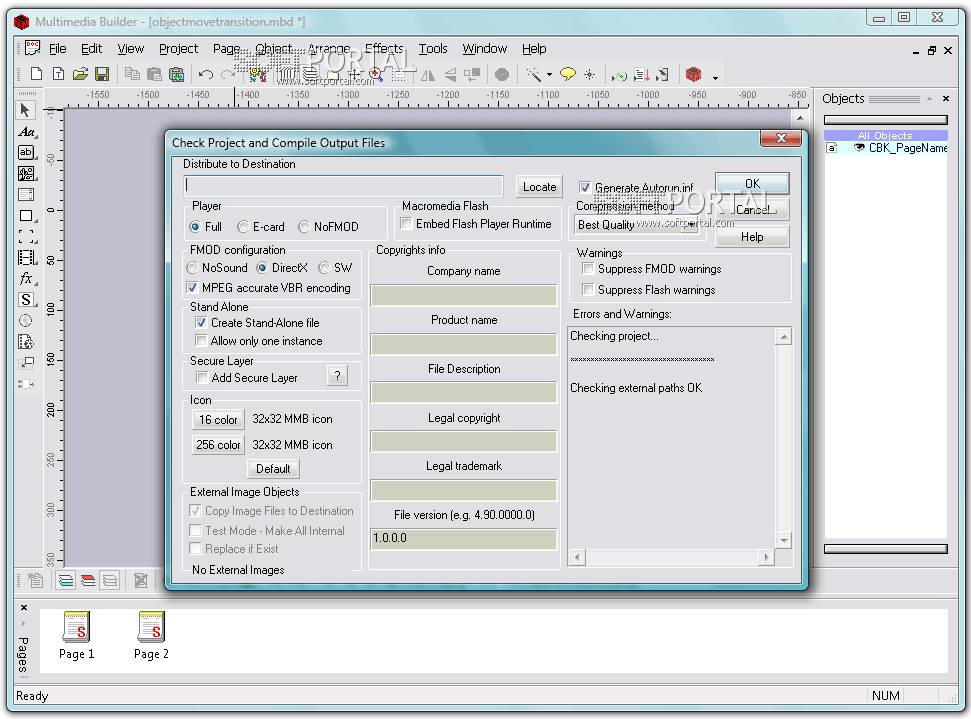Click the Save floppy disk icon
Viewport: 971px width, 719px height.
(102, 74)
